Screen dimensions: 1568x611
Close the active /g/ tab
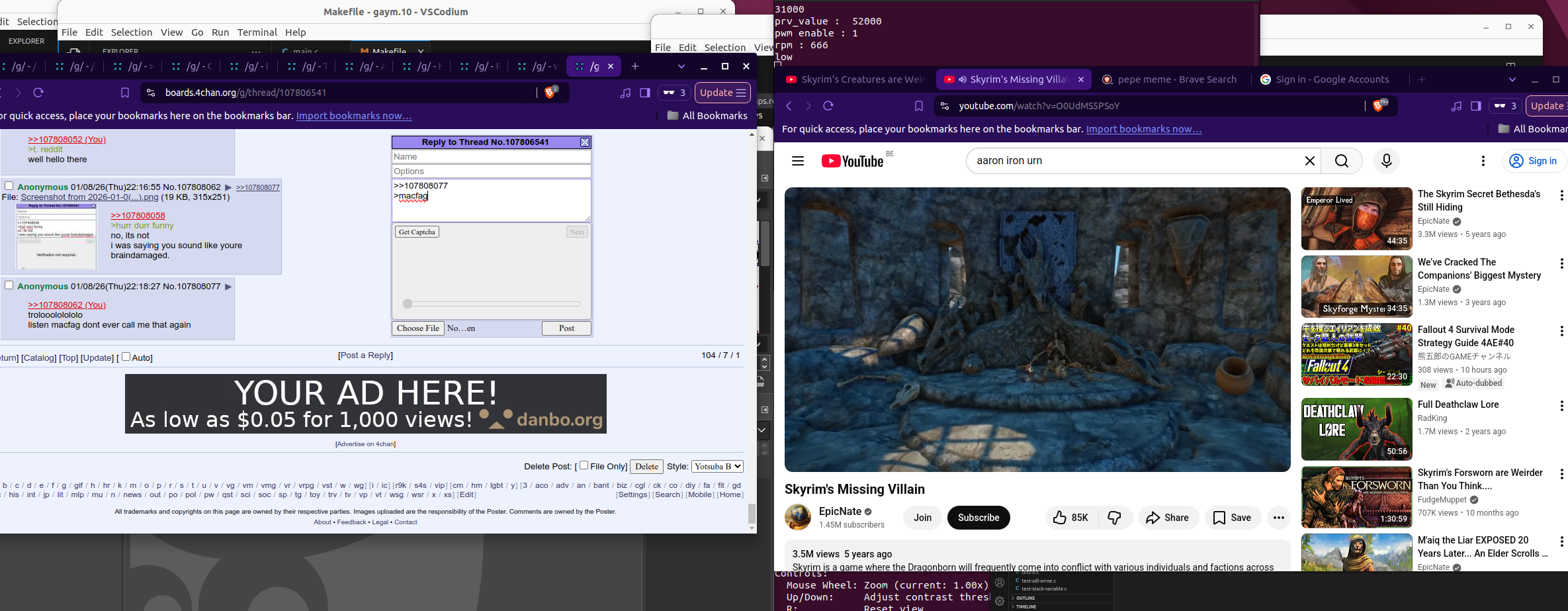611,66
